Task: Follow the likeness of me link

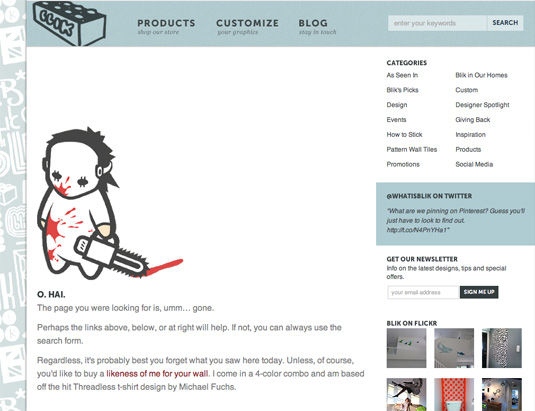Action: click(x=157, y=373)
